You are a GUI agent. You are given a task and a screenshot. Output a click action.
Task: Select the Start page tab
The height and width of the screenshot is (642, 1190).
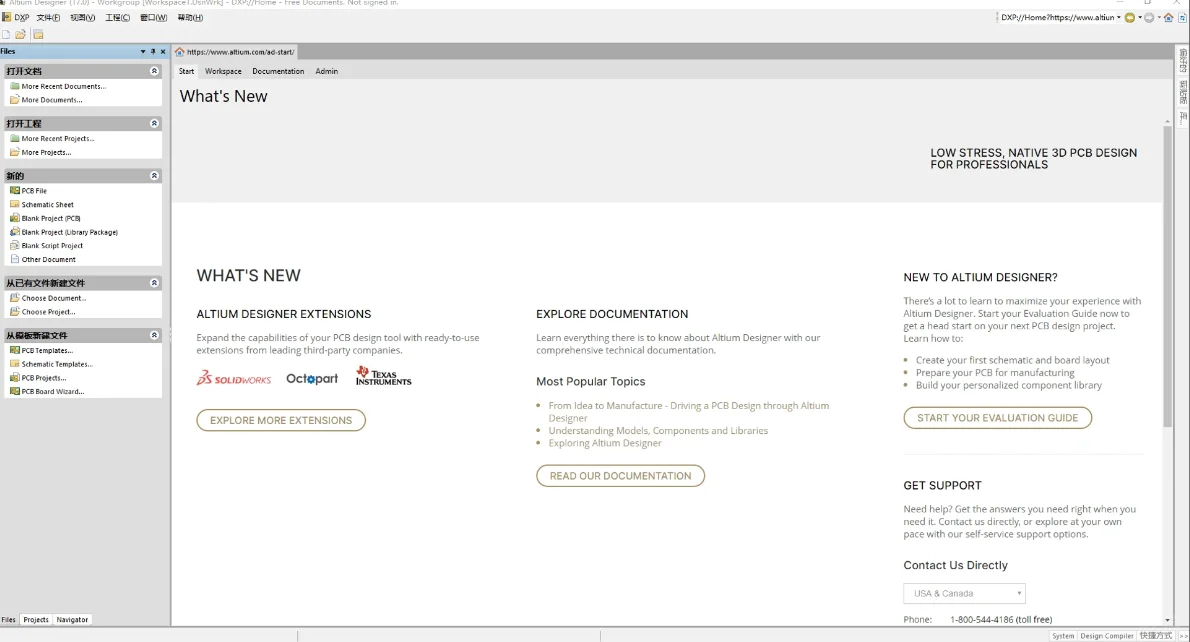click(x=186, y=71)
